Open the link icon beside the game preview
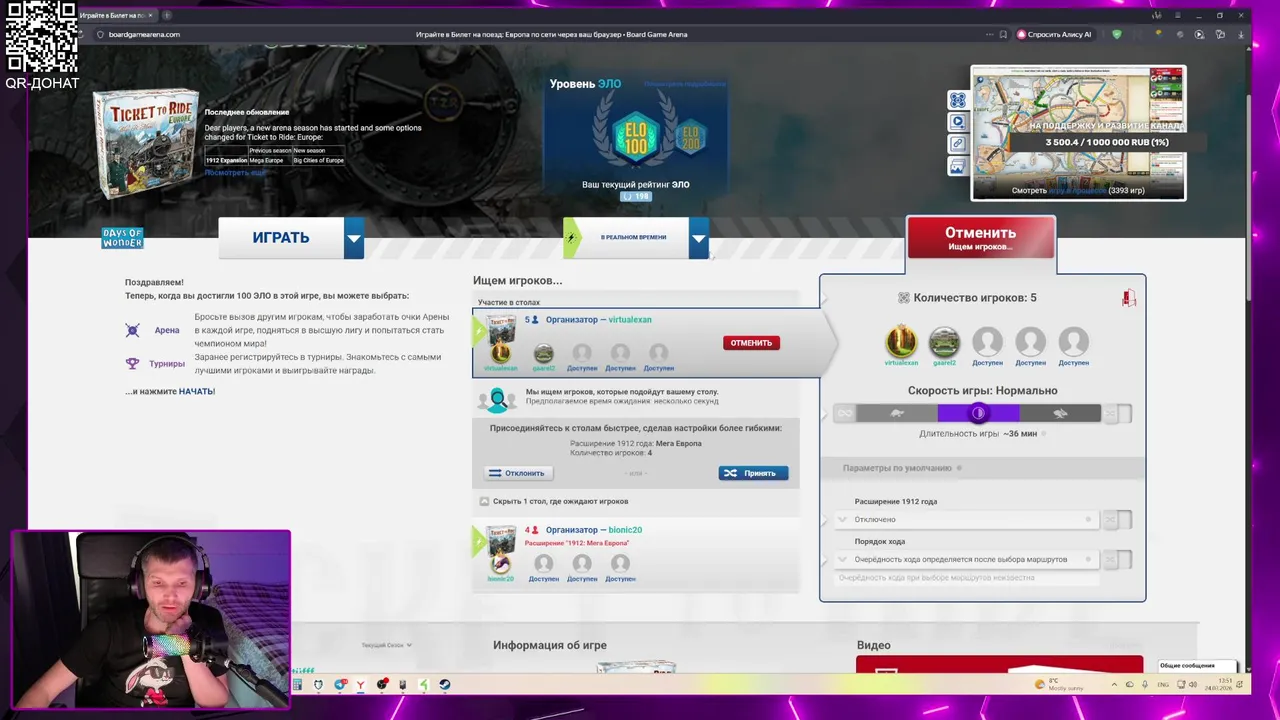Viewport: 1280px width, 720px height. 958,144
